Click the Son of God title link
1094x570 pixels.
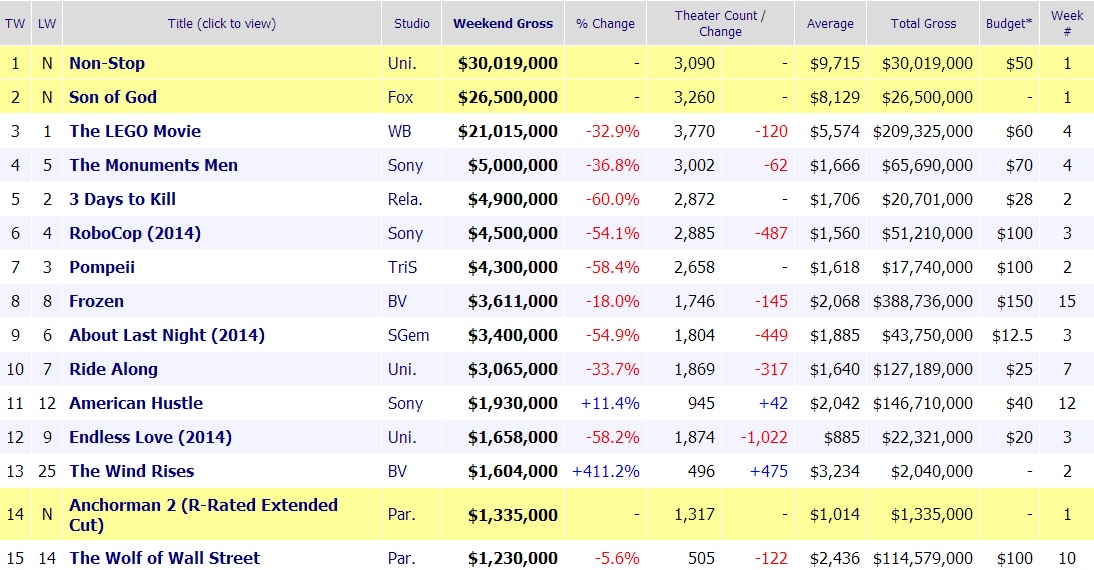coord(113,97)
